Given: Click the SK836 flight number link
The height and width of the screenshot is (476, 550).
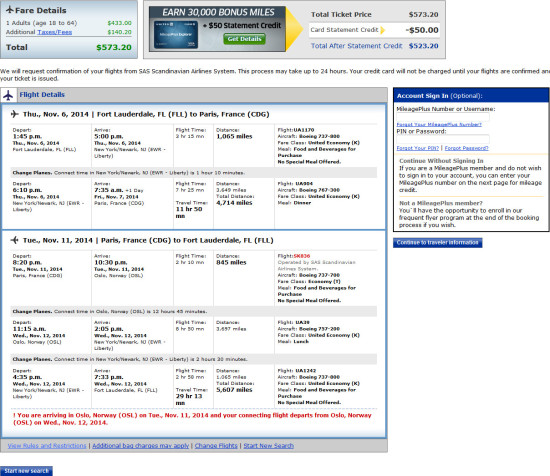Looking at the screenshot, I should [x=302, y=256].
